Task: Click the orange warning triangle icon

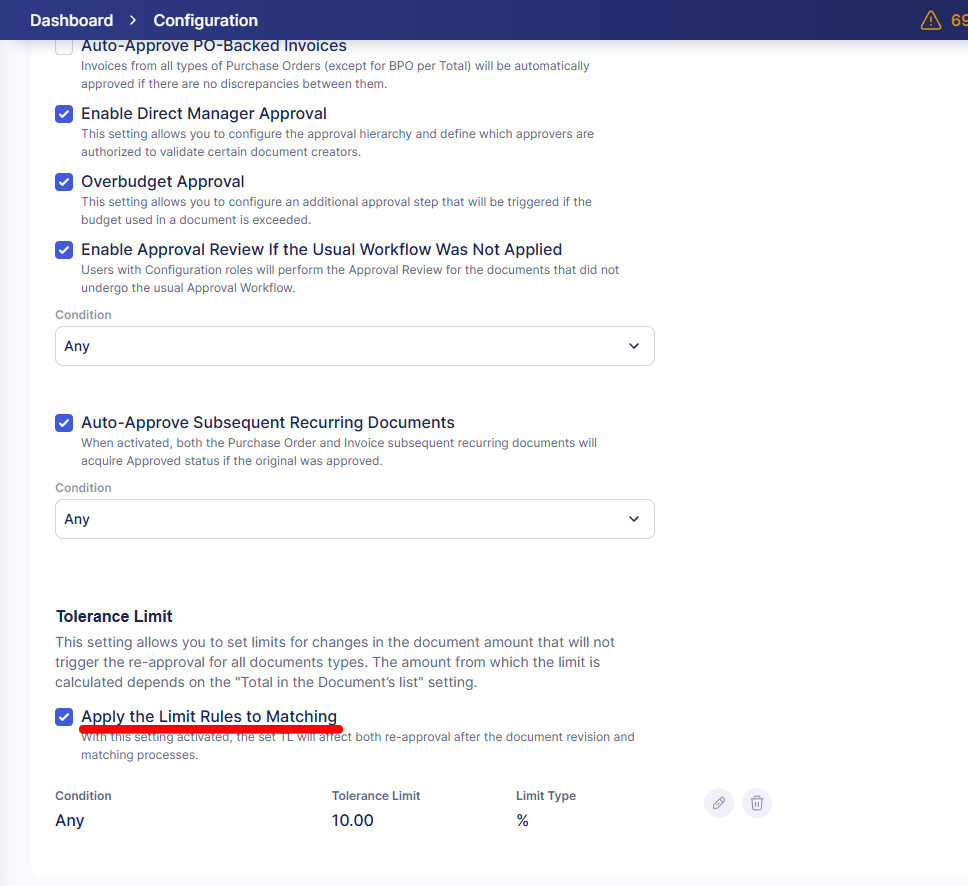Action: point(930,20)
